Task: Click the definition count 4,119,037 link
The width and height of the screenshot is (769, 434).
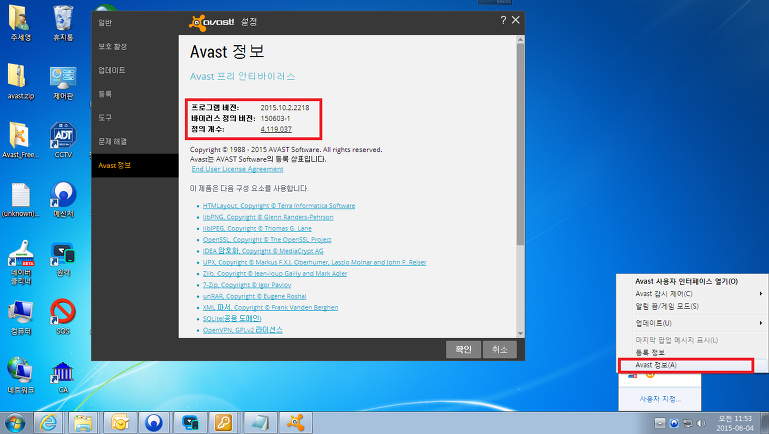Action: [x=276, y=129]
